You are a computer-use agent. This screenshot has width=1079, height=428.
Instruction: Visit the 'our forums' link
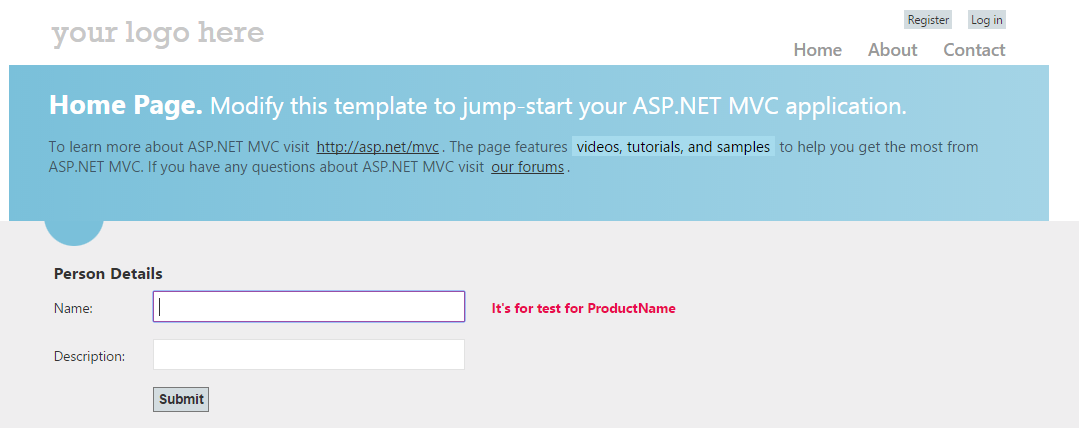click(527, 167)
